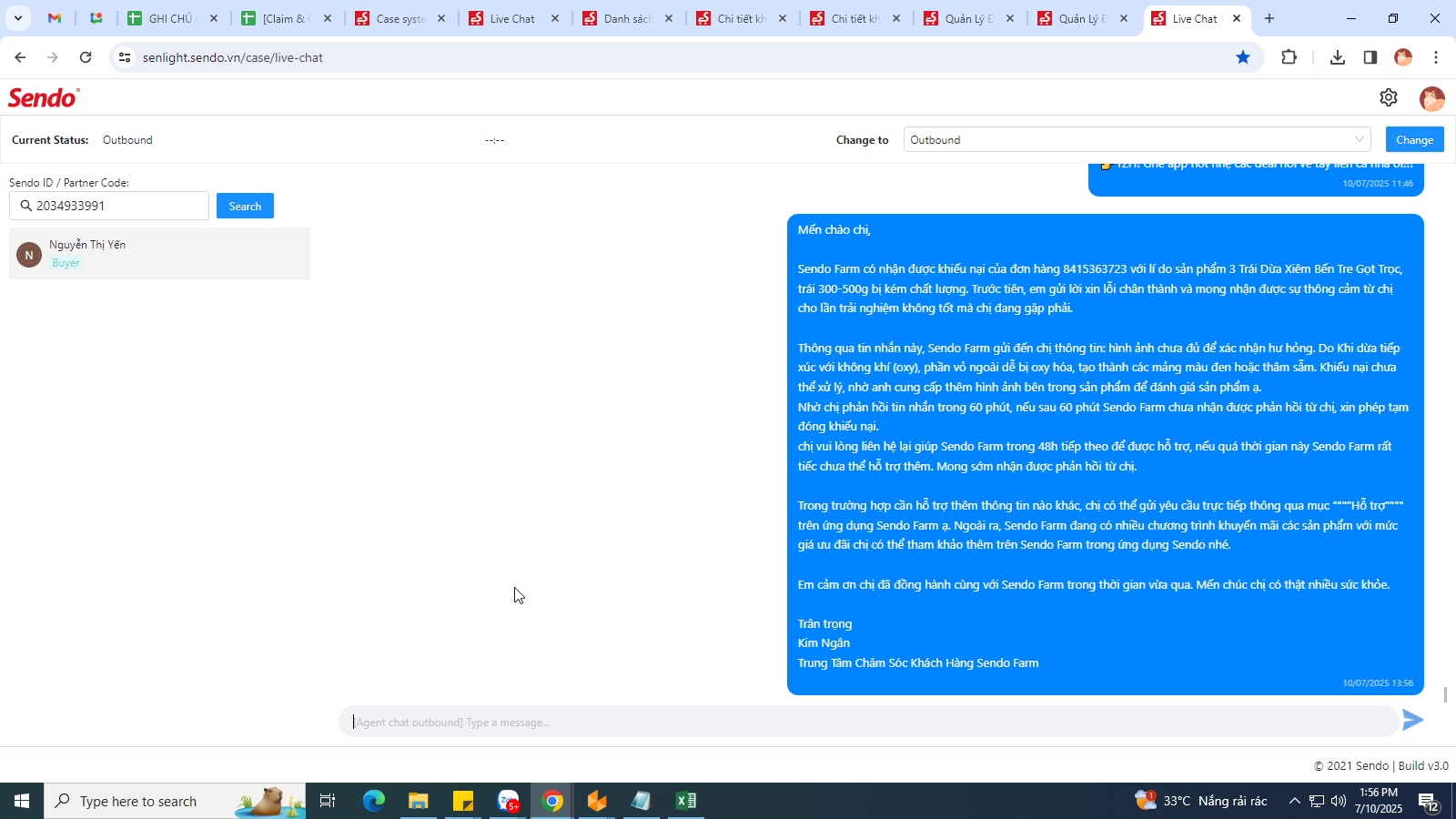The height and width of the screenshot is (819, 1456).
Task: Open the settings gear in Sendo header
Action: tap(1388, 97)
